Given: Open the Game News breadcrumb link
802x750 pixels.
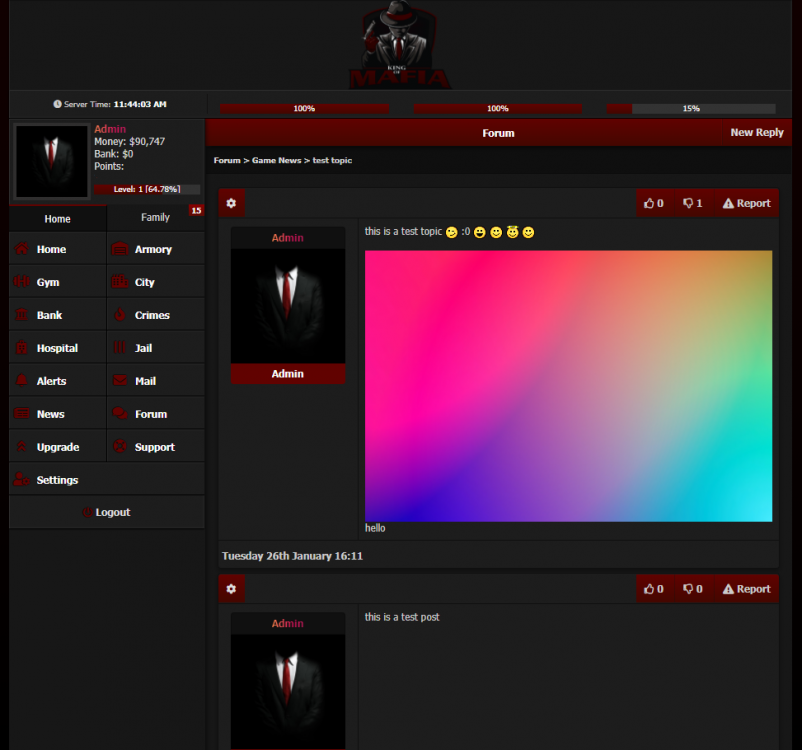Looking at the screenshot, I should click(274, 160).
